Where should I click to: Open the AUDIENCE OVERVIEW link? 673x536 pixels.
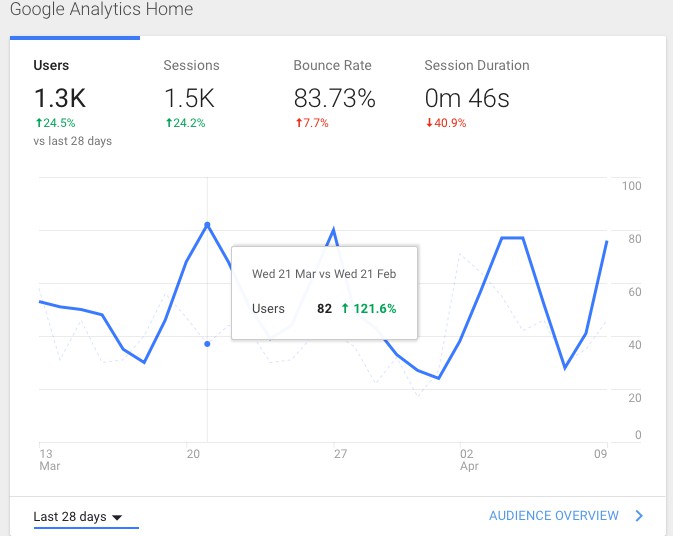point(554,515)
